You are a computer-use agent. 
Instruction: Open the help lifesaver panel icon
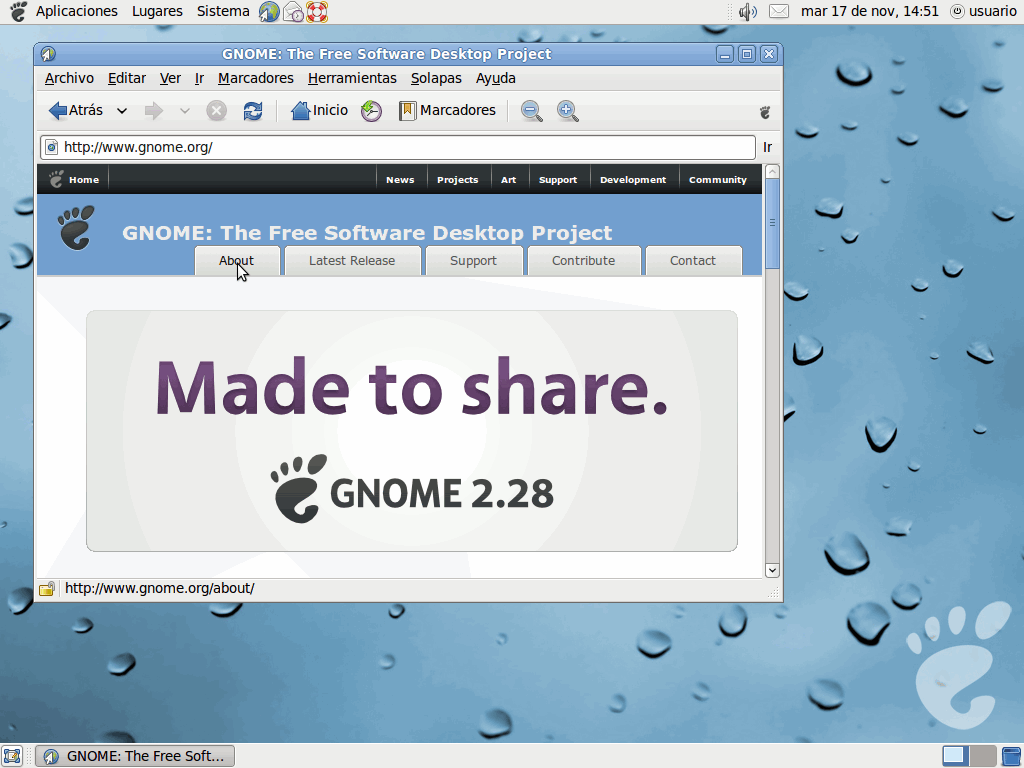click(x=317, y=12)
